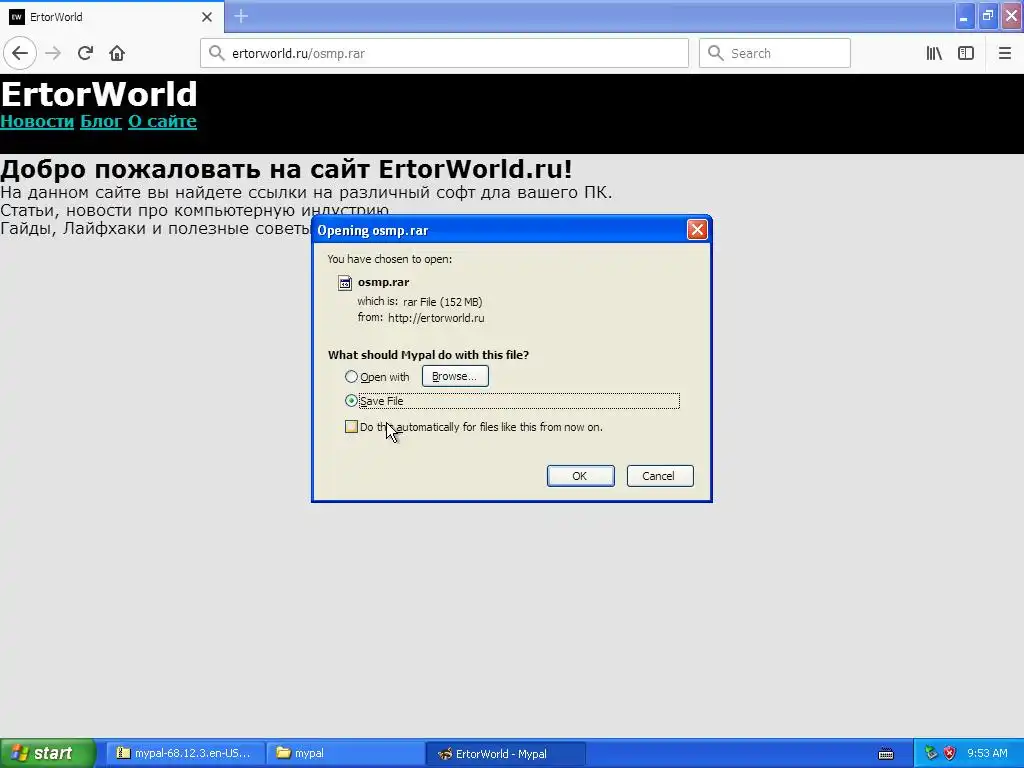This screenshot has height=768, width=1024.
Task: Open the Новости link
Action: (x=37, y=121)
